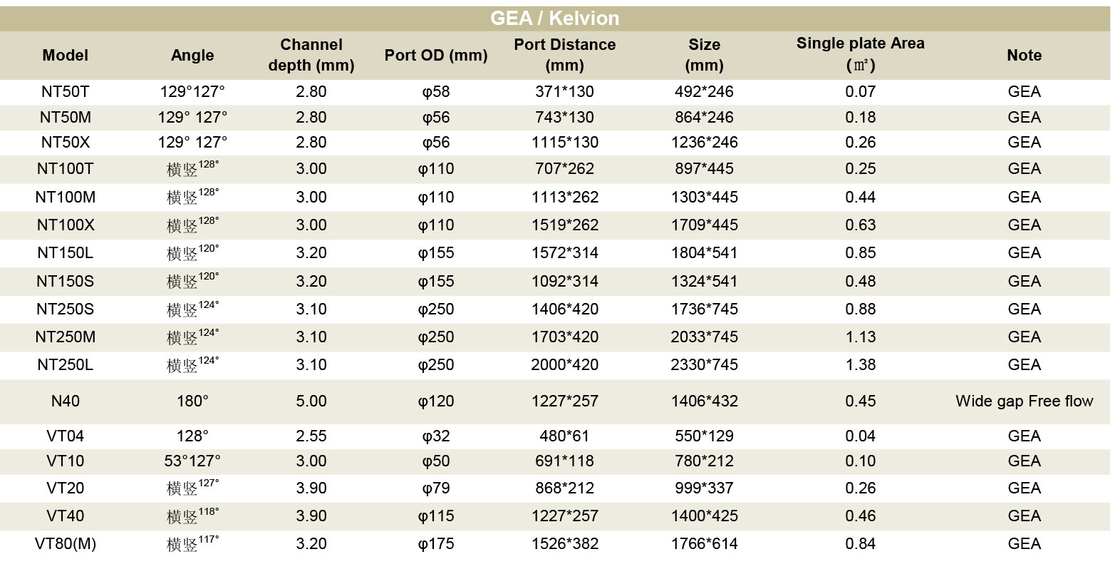Click the '480*61' port distance

pyautogui.click(x=564, y=436)
